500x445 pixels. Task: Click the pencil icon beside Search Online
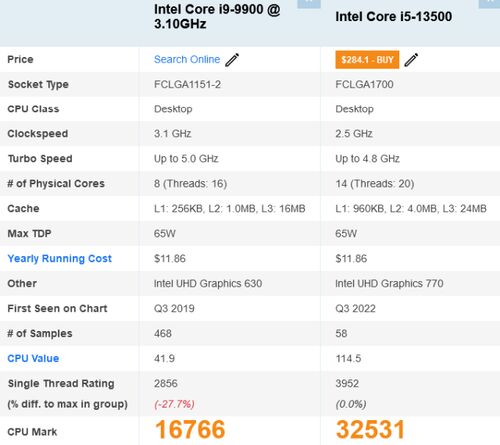click(x=232, y=60)
